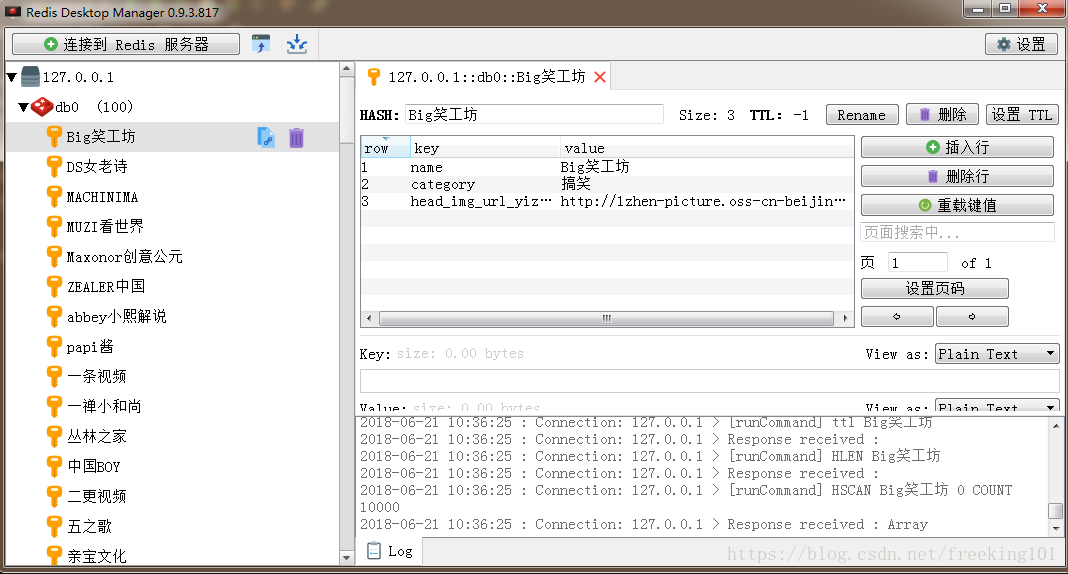The width and height of the screenshot is (1068, 574).
Task: Click the log panel's scroll down arrow
Action: coord(1056,528)
